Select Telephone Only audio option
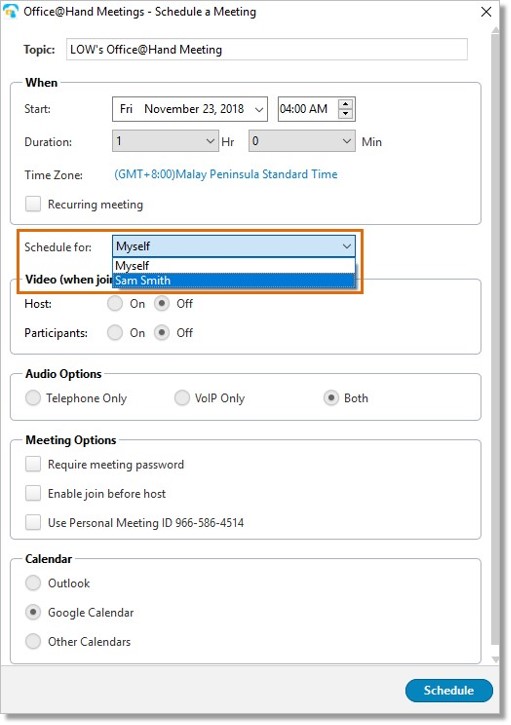The image size is (511, 725). click(33, 398)
